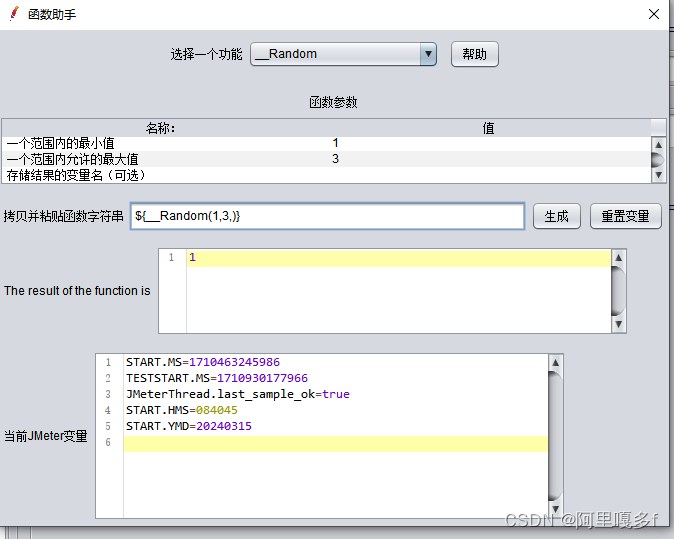Click the function string input field

coord(327,216)
